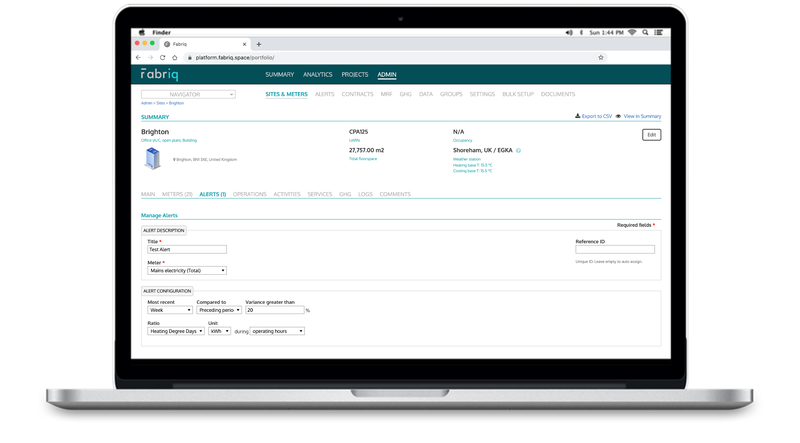The width and height of the screenshot is (800, 443).
Task: Open Spotlight search icon
Action: point(645,32)
